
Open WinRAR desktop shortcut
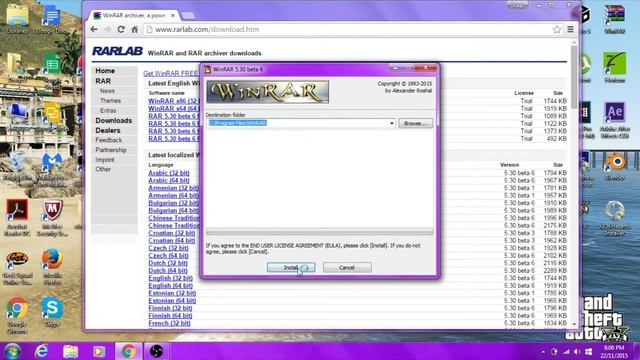point(615,19)
